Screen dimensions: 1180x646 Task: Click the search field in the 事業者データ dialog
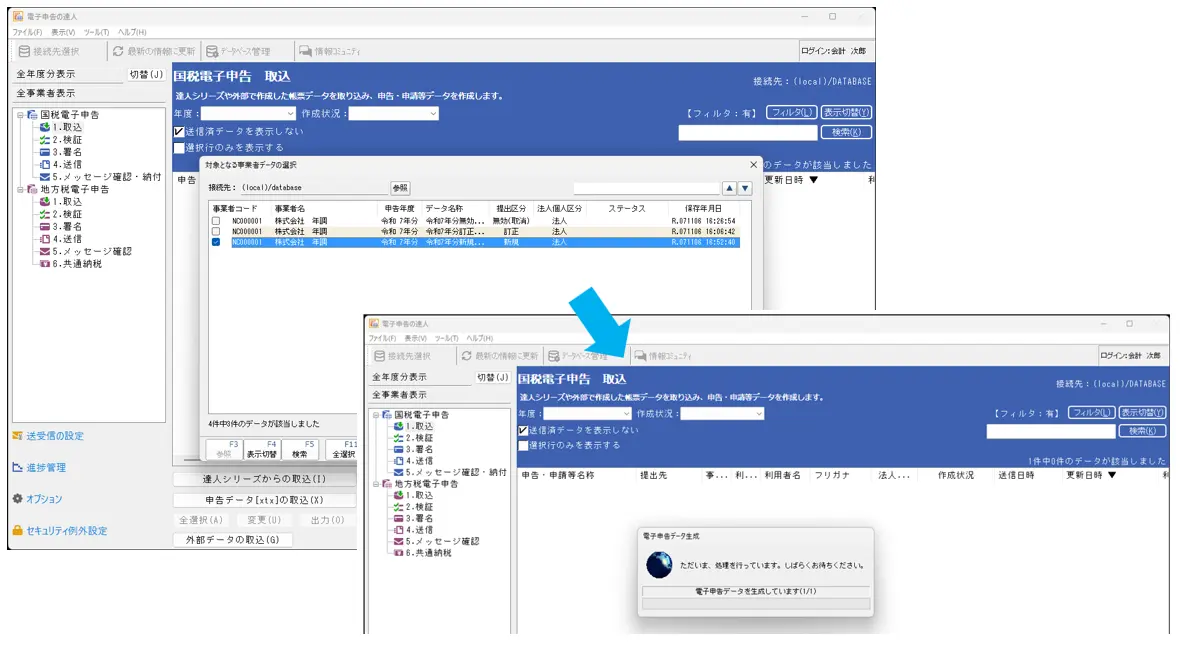pyautogui.click(x=646, y=188)
